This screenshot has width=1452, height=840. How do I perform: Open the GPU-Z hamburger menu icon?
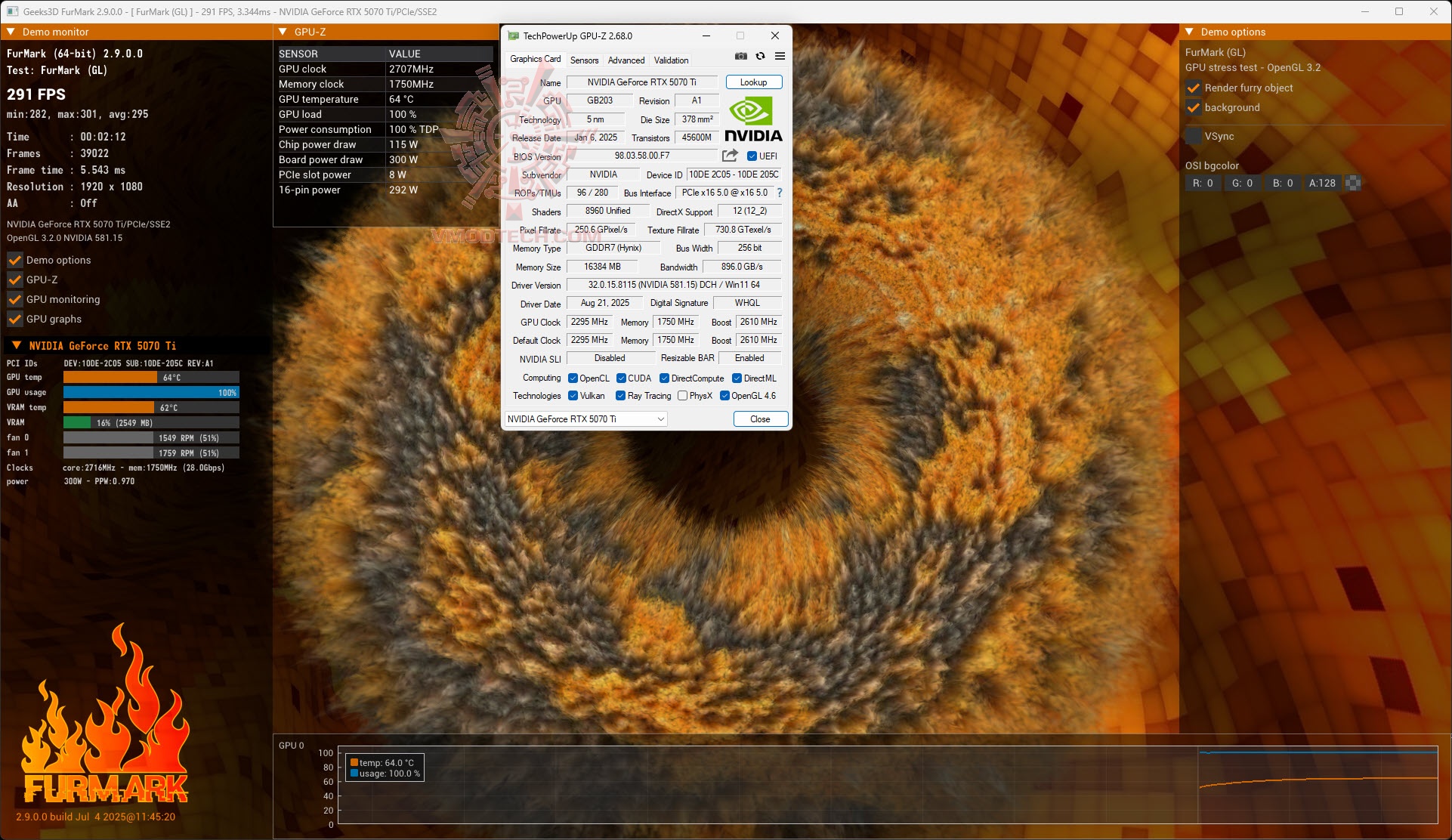[780, 57]
